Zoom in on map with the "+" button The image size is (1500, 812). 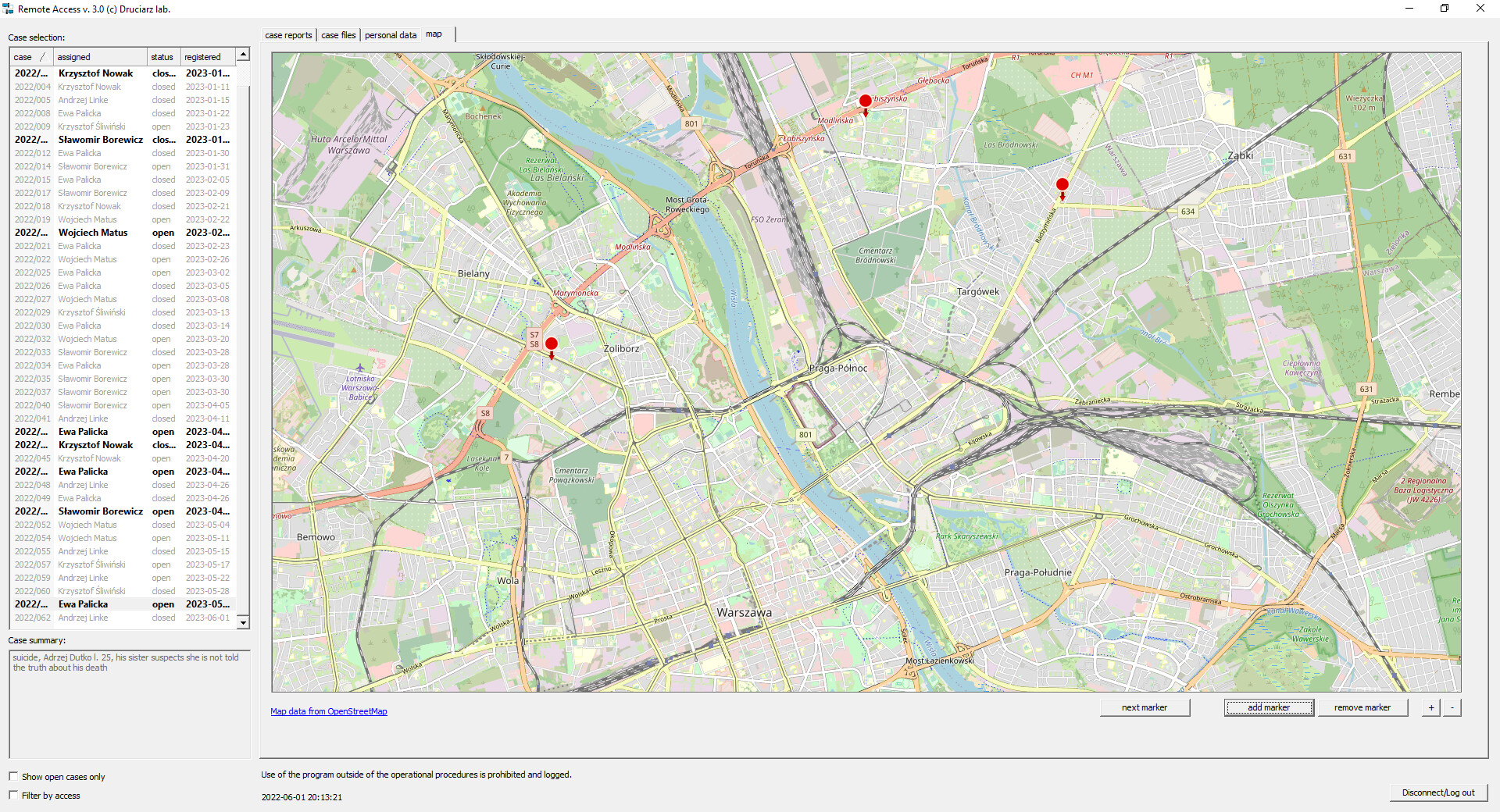tap(1430, 707)
